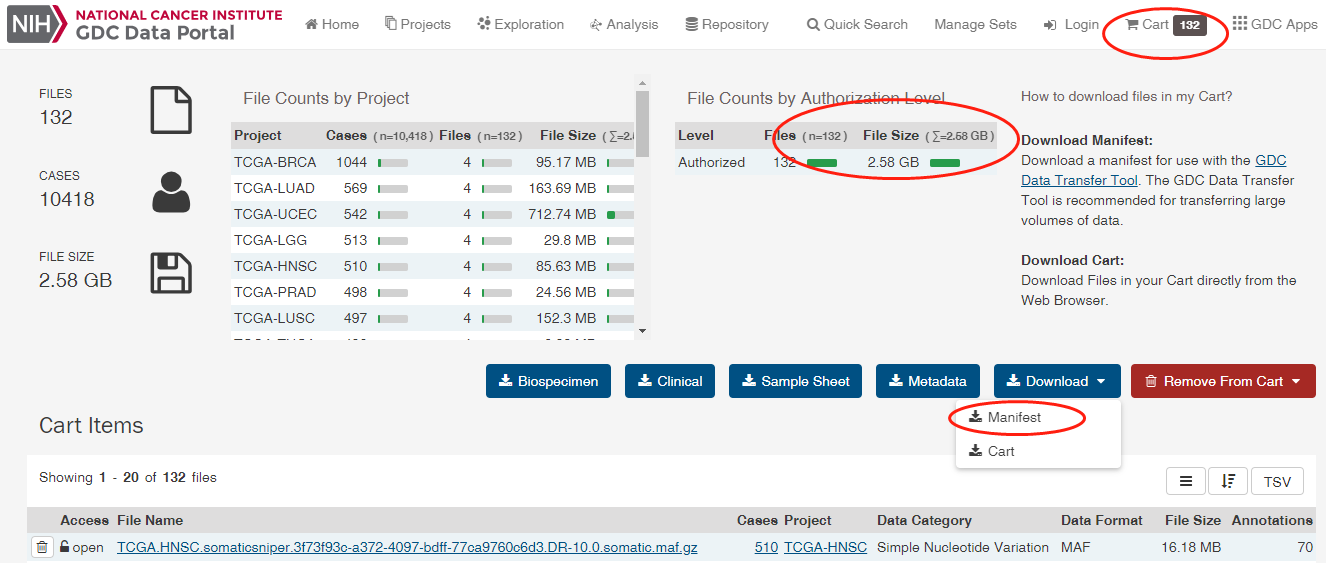Expand the Remove From Cart dropdown

1222,381
